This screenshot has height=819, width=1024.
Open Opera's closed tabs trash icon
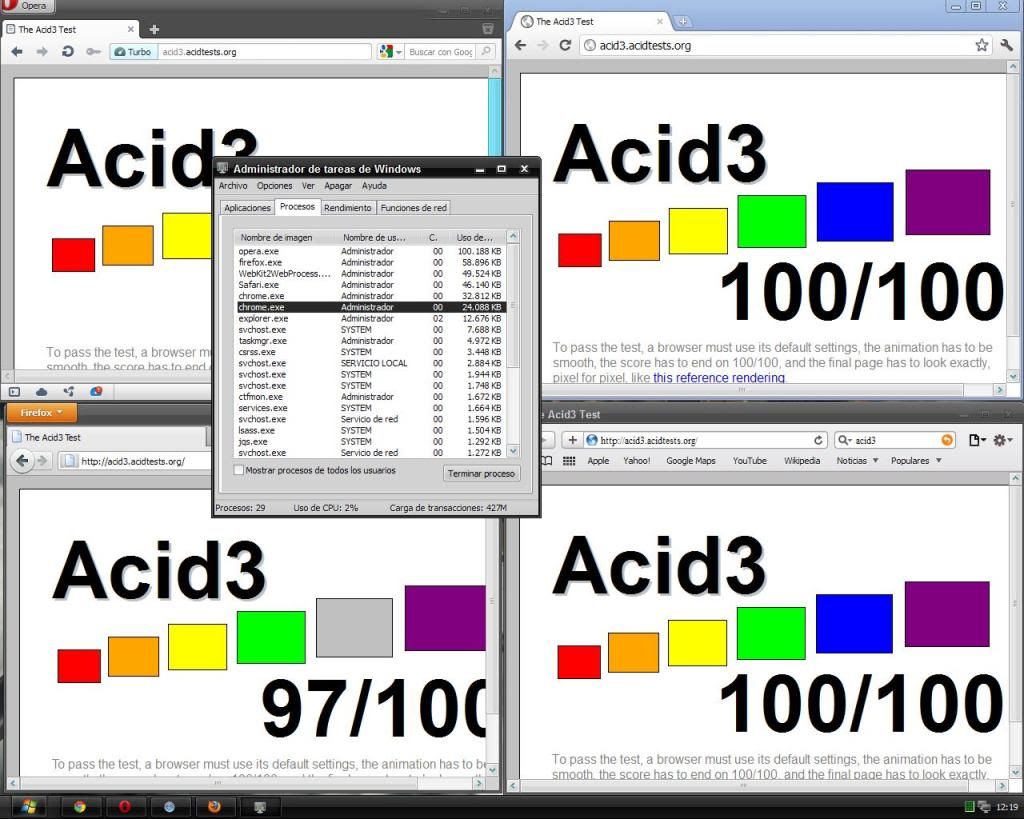pos(487,29)
